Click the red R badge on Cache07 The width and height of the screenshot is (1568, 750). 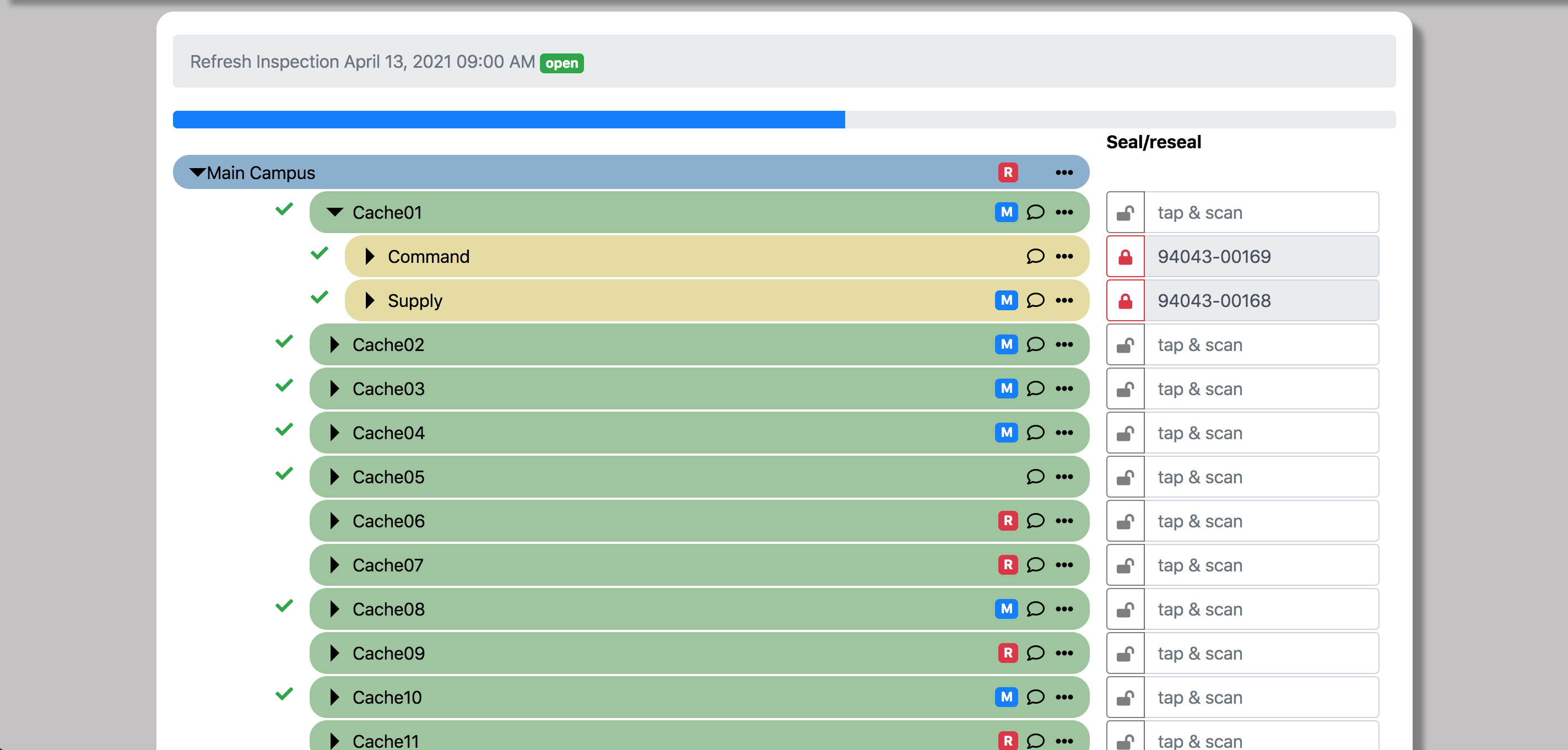coord(1007,565)
